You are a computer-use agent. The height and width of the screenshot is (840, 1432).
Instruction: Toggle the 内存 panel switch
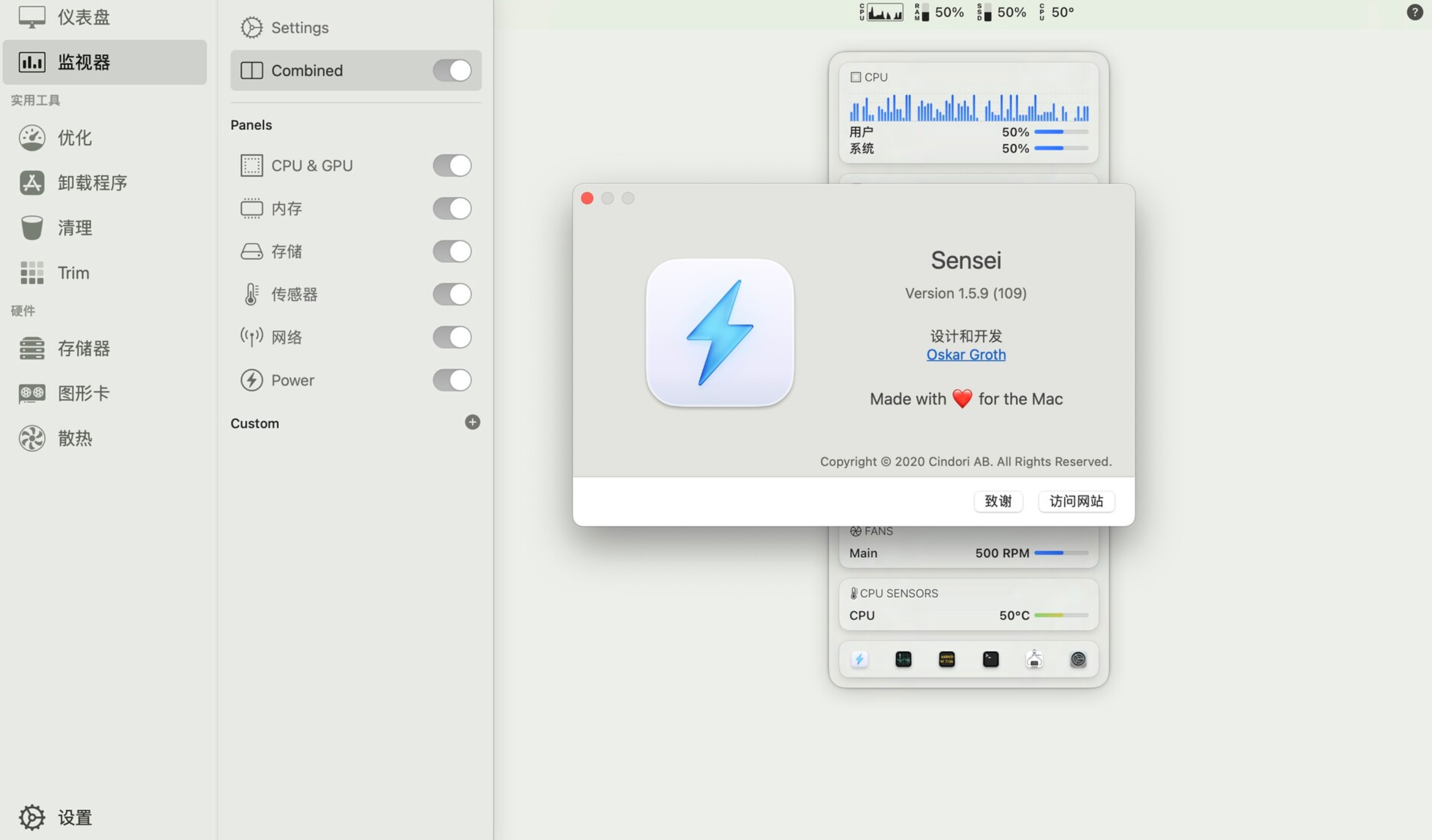coord(452,208)
